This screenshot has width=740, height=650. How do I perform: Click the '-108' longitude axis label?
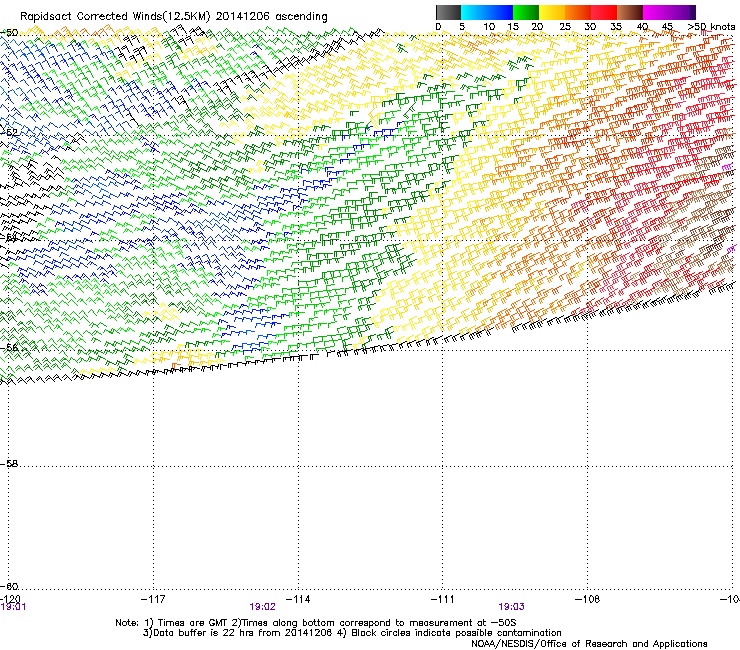[588, 599]
